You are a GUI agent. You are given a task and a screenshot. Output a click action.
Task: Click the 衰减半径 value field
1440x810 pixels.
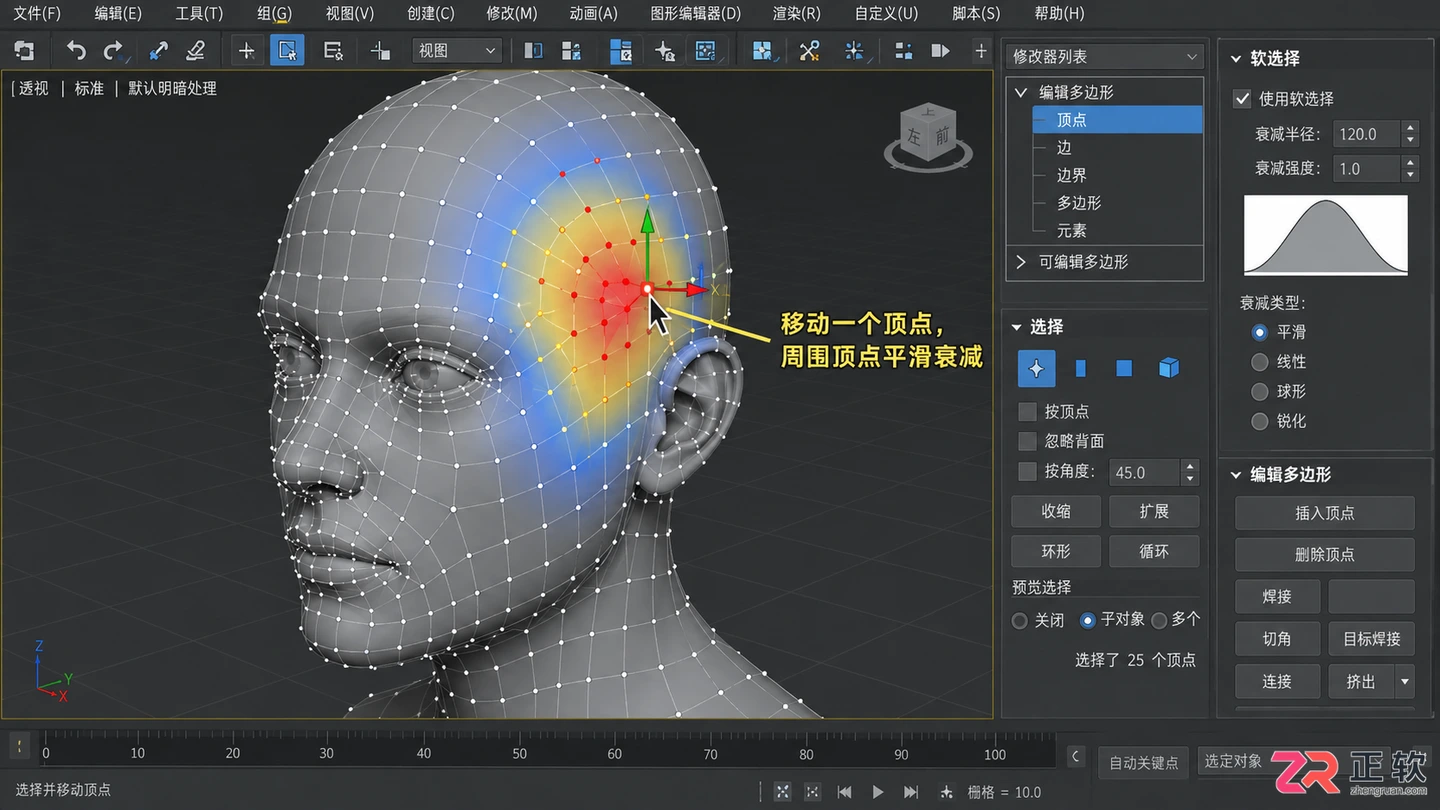(x=1366, y=134)
